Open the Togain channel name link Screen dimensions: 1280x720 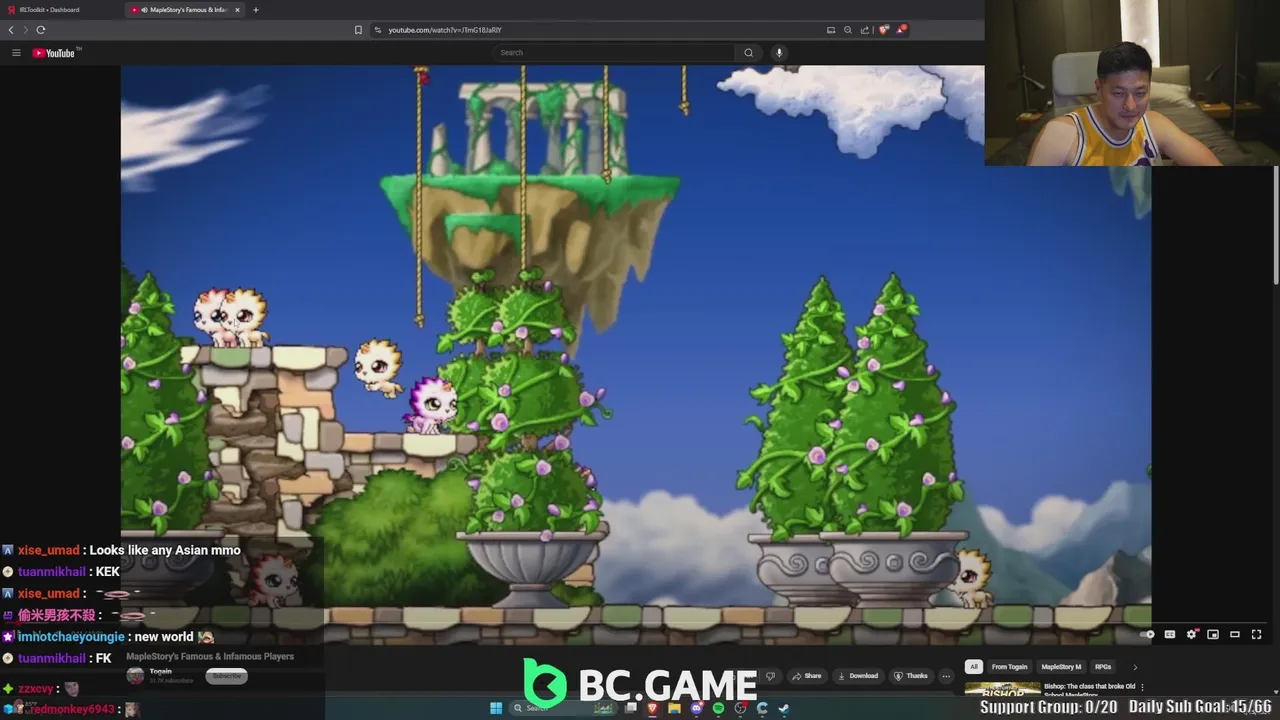click(x=160, y=672)
